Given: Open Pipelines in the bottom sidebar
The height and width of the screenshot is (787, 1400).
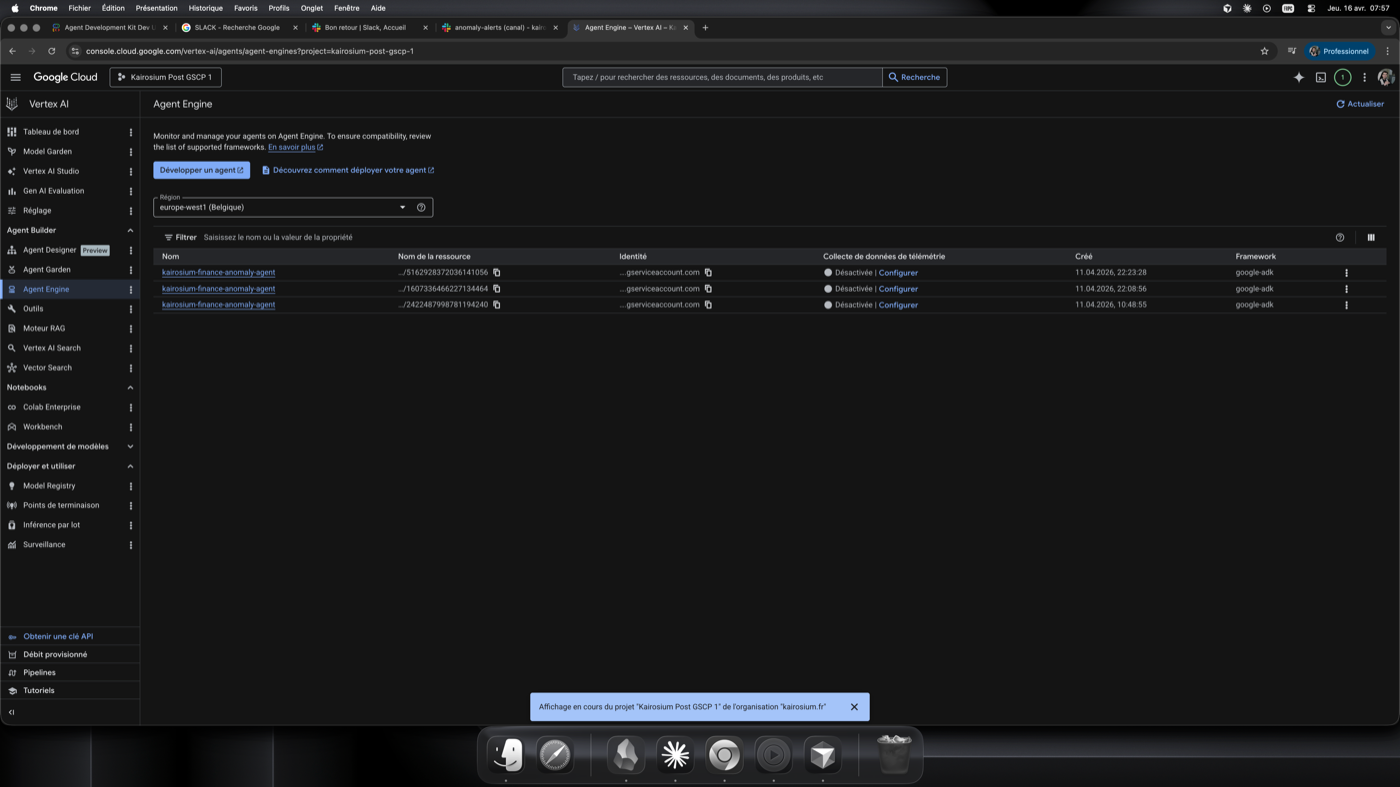Looking at the screenshot, I should (39, 673).
